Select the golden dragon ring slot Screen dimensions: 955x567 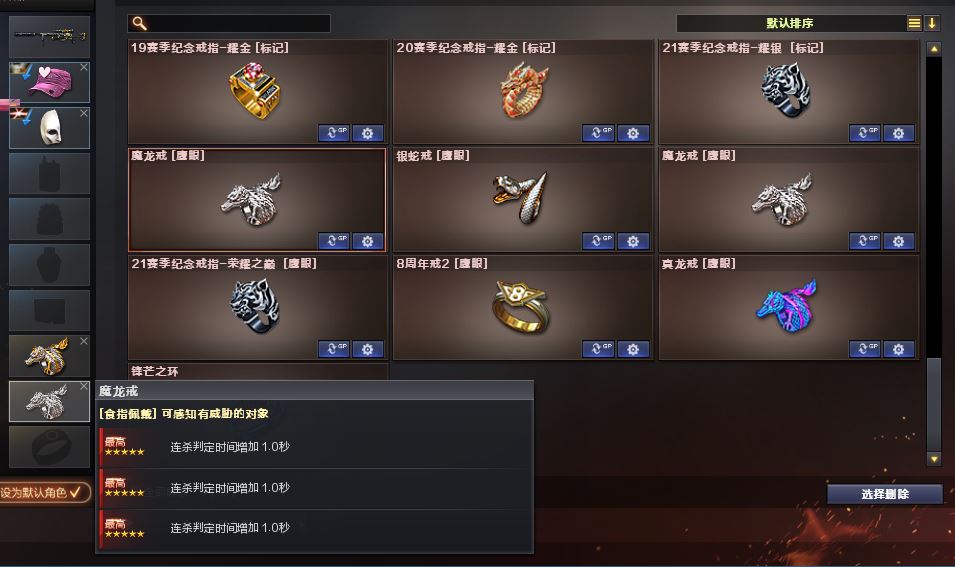point(49,356)
